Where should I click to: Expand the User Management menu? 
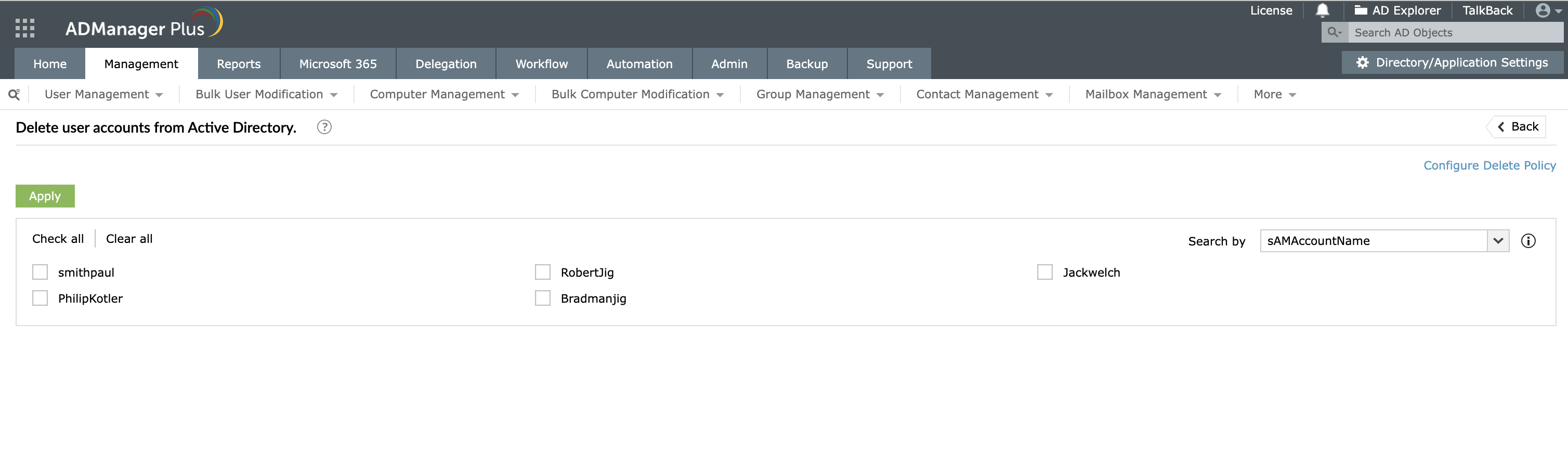click(x=103, y=94)
